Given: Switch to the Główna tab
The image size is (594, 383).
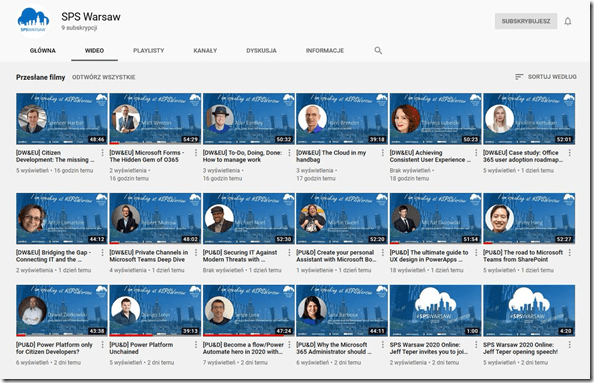Looking at the screenshot, I should pyautogui.click(x=43, y=50).
